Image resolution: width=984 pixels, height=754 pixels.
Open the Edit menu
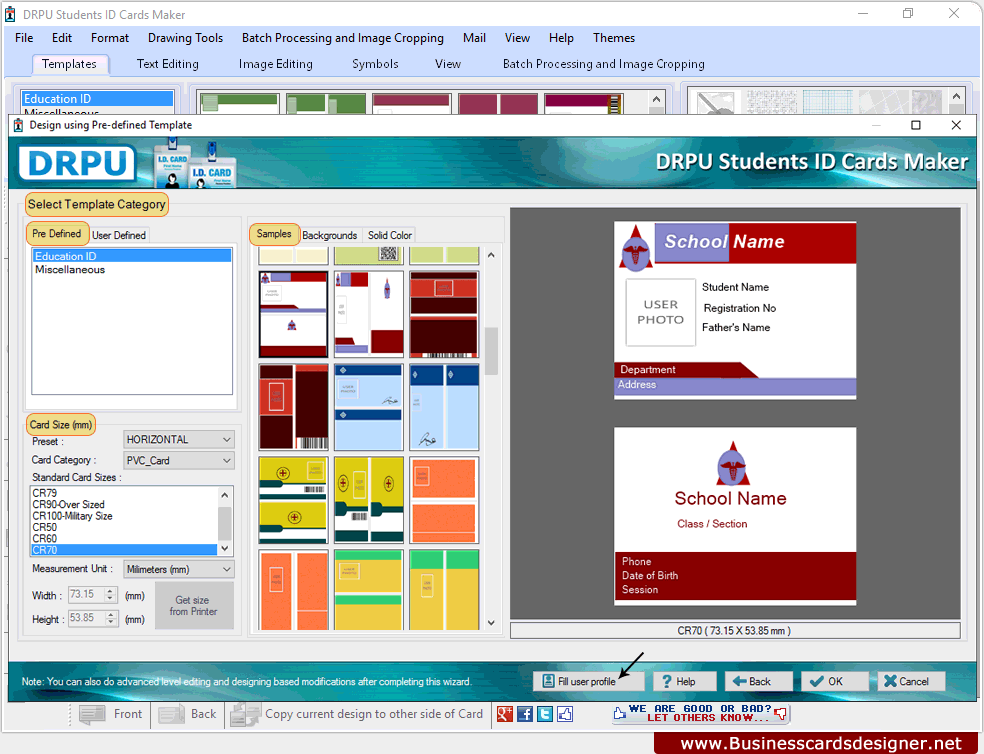pos(62,38)
